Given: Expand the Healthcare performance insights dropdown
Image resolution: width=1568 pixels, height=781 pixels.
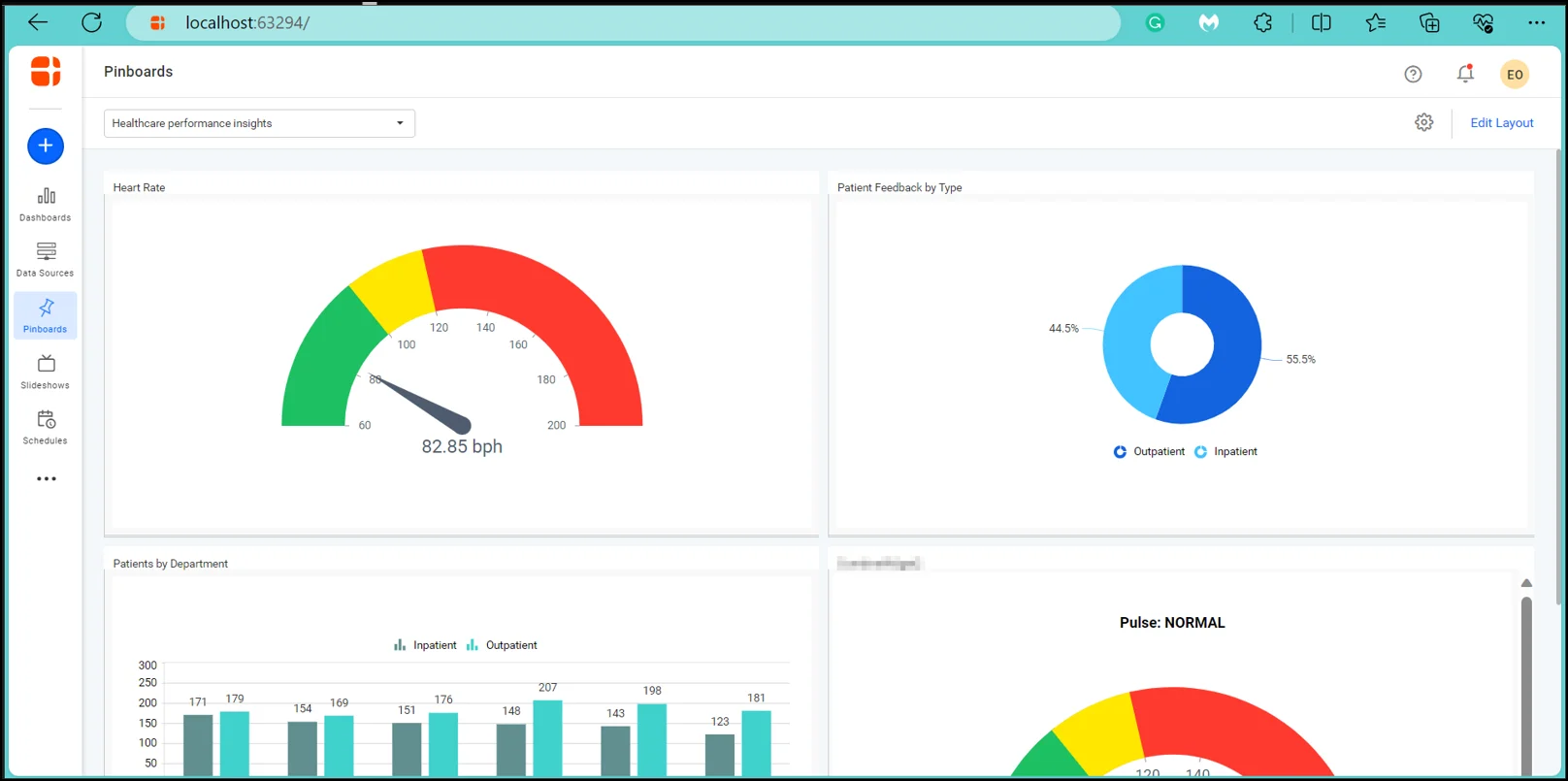Looking at the screenshot, I should pyautogui.click(x=259, y=123).
